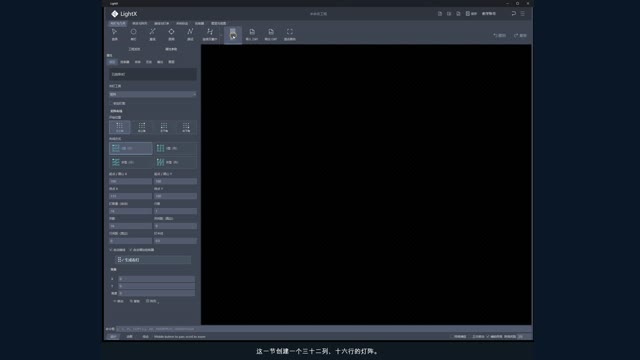
Task: Activate the diamond-shaped tool in toolbar
Action: click(x=171, y=34)
